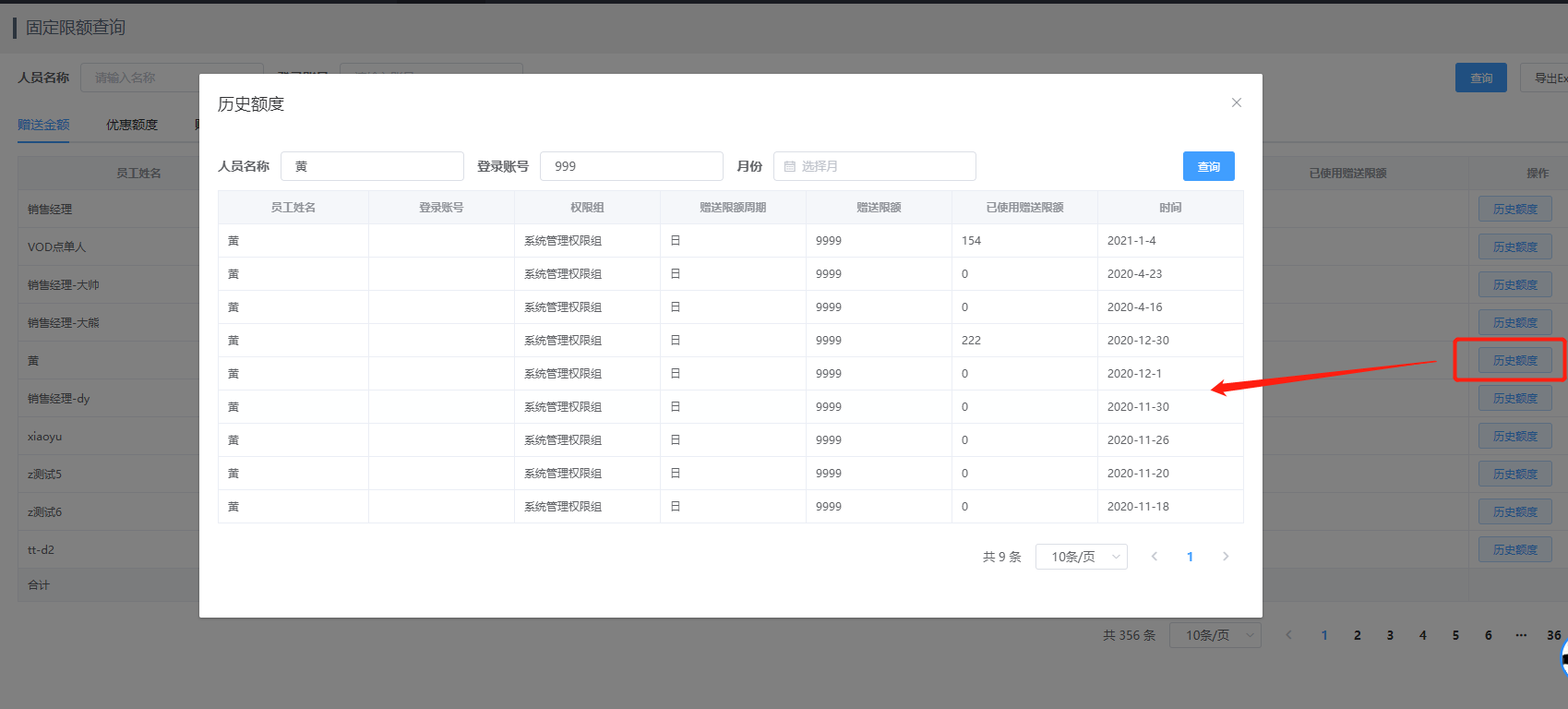1568x709 pixels.
Task: Open 历史额度 for z测试6 row
Action: 1515,511
